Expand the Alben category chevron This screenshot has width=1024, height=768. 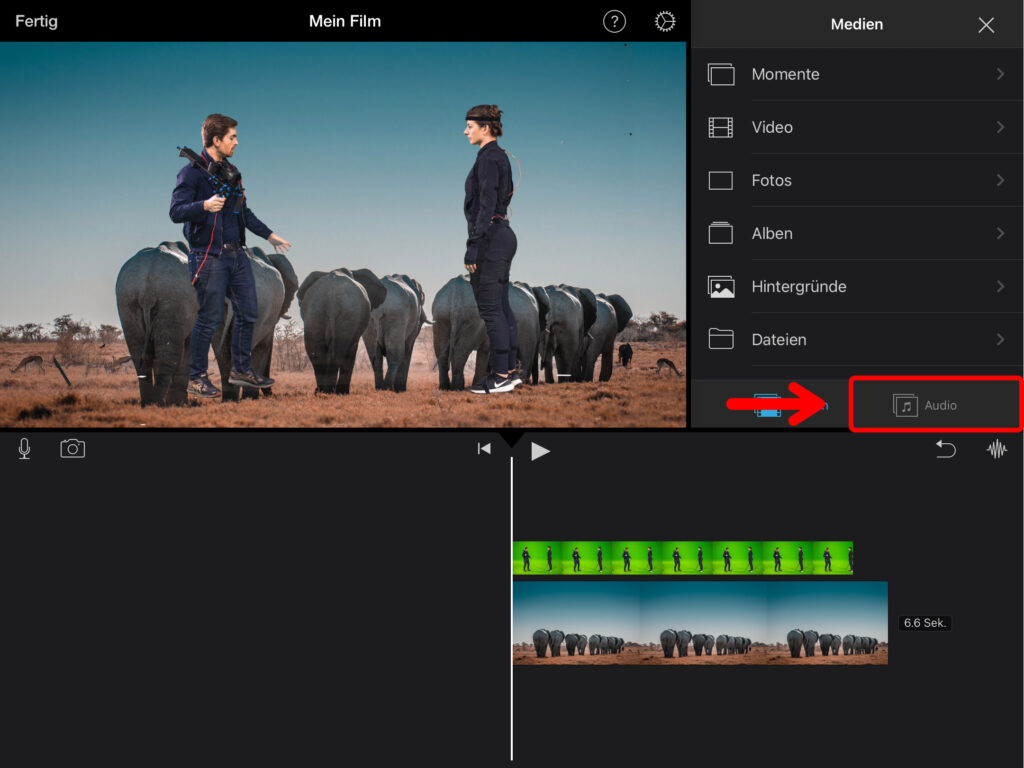pyautogui.click(x=1000, y=233)
